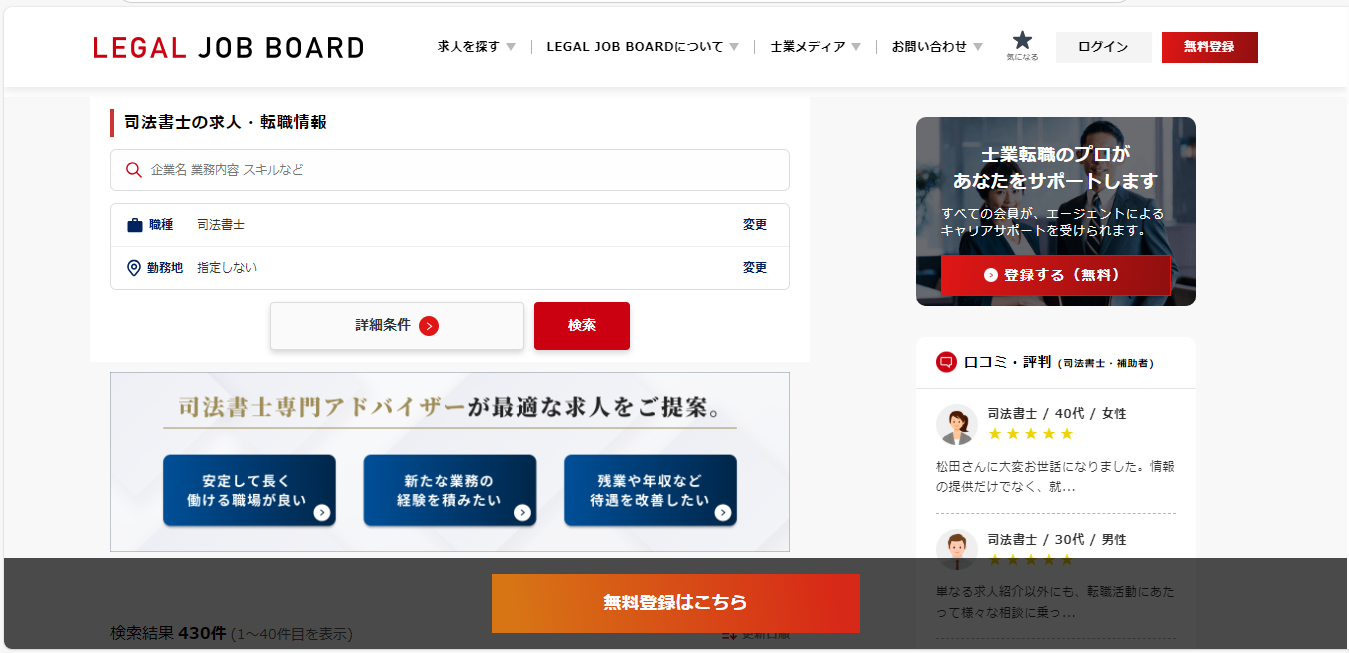The image size is (1349, 653).
Task: Click the red 無料登録 header button
Action: coord(1209,47)
